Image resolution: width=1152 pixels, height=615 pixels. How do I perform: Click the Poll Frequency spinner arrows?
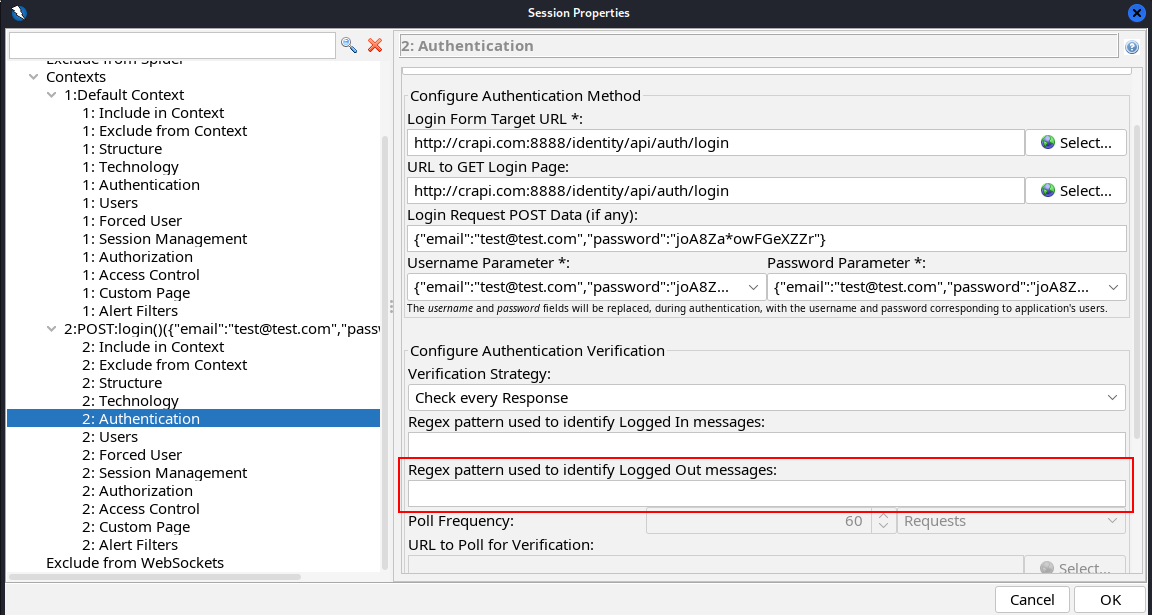tap(884, 521)
